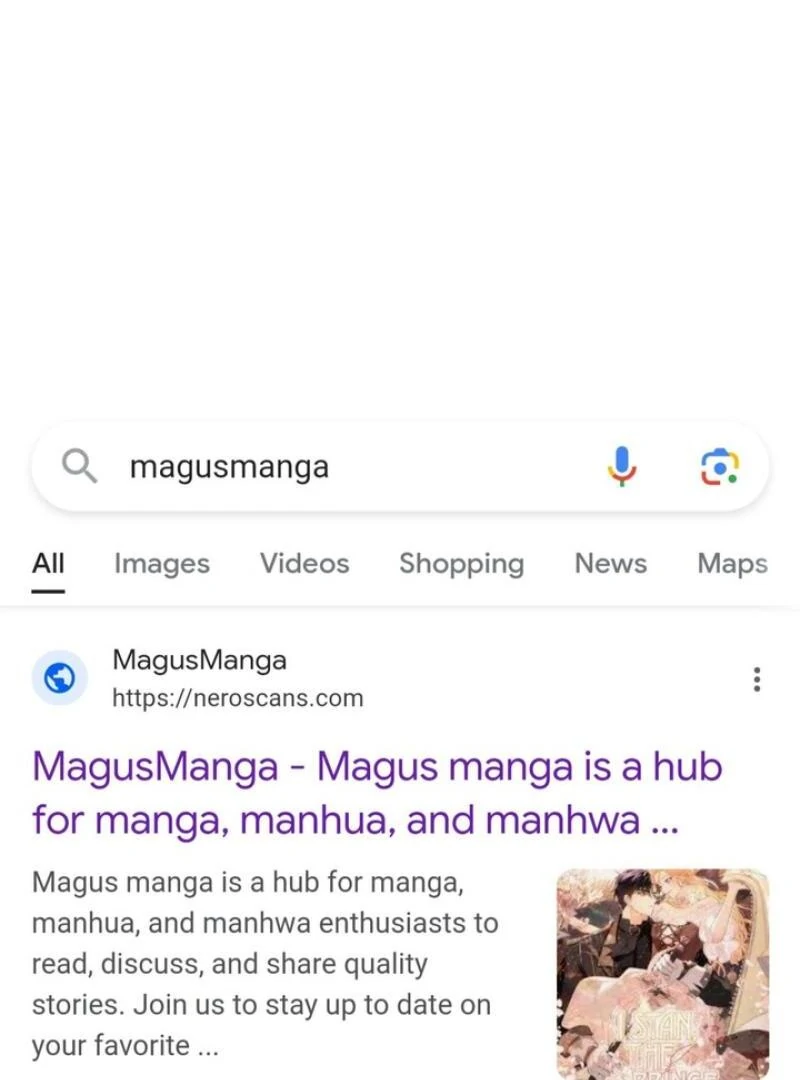This screenshot has height=1080, width=800.
Task: Go to the News tab
Action: point(611,563)
